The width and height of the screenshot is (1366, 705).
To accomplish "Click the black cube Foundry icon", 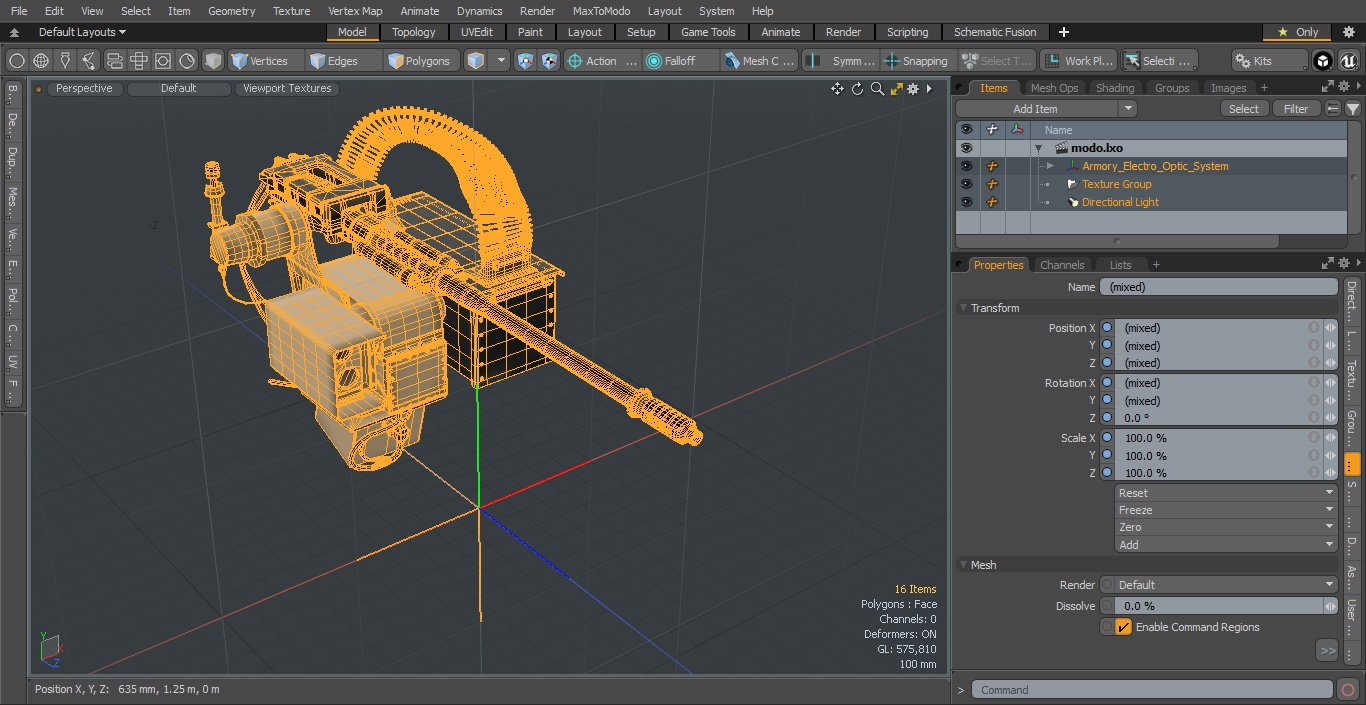I will [1322, 61].
